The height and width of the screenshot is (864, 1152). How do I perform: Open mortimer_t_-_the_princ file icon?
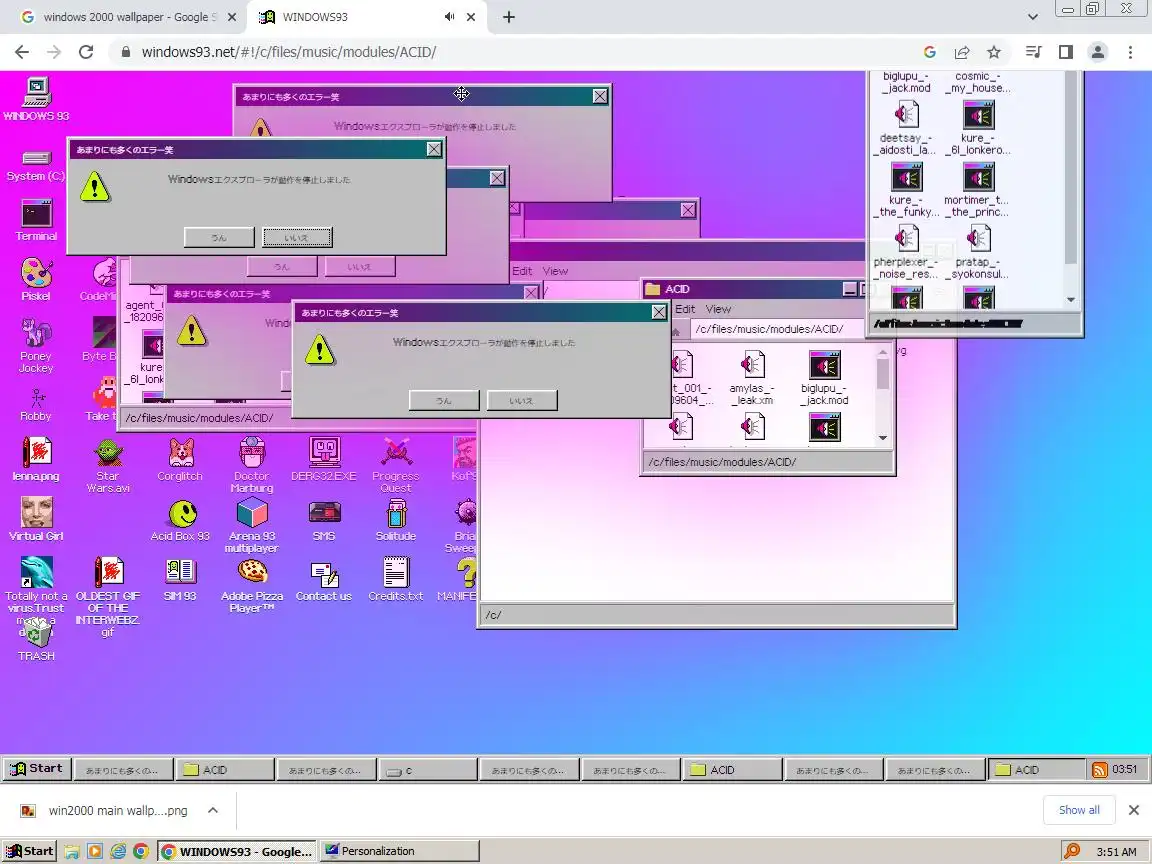coord(978,190)
